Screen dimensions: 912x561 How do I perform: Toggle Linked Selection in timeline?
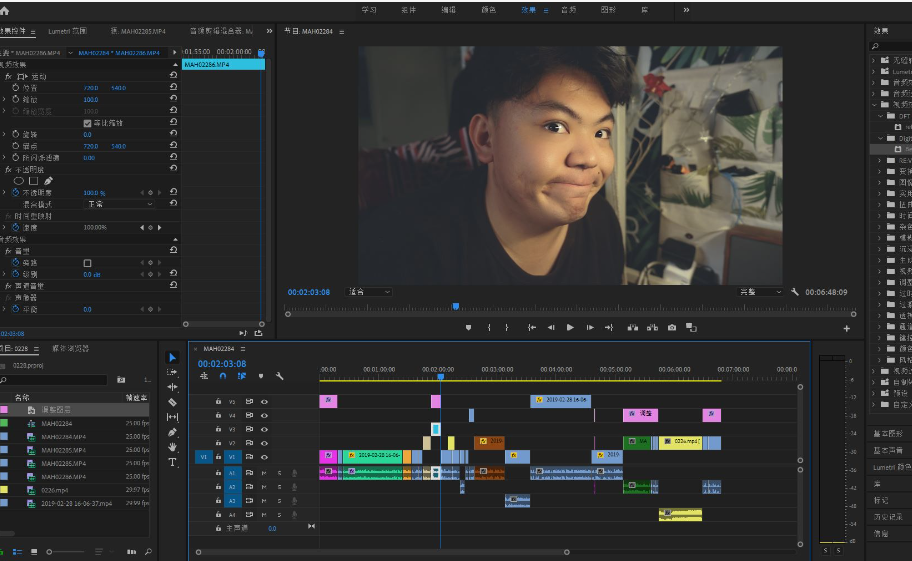[242, 376]
